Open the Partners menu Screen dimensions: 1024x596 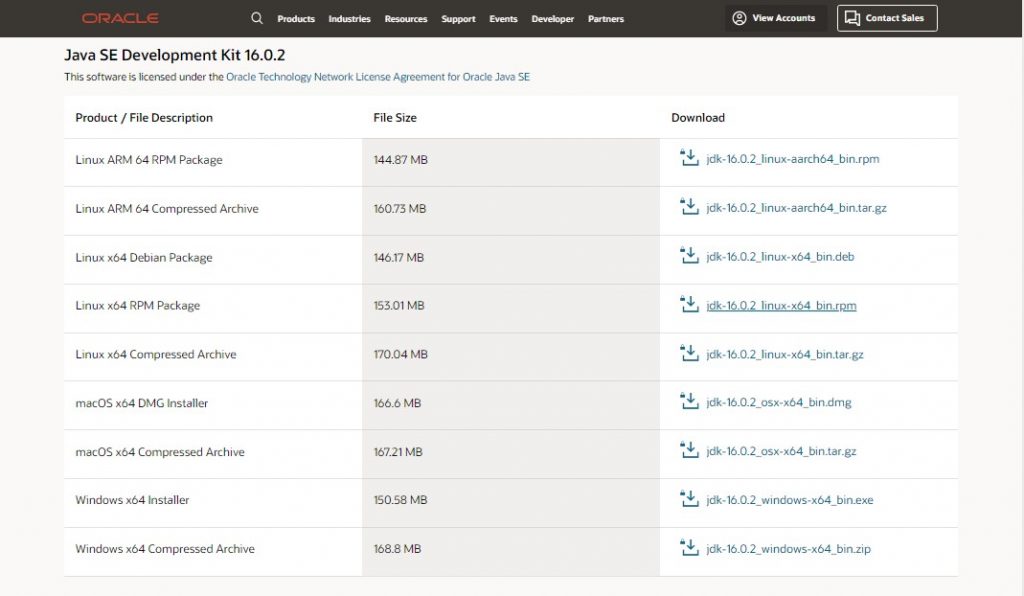[606, 19]
